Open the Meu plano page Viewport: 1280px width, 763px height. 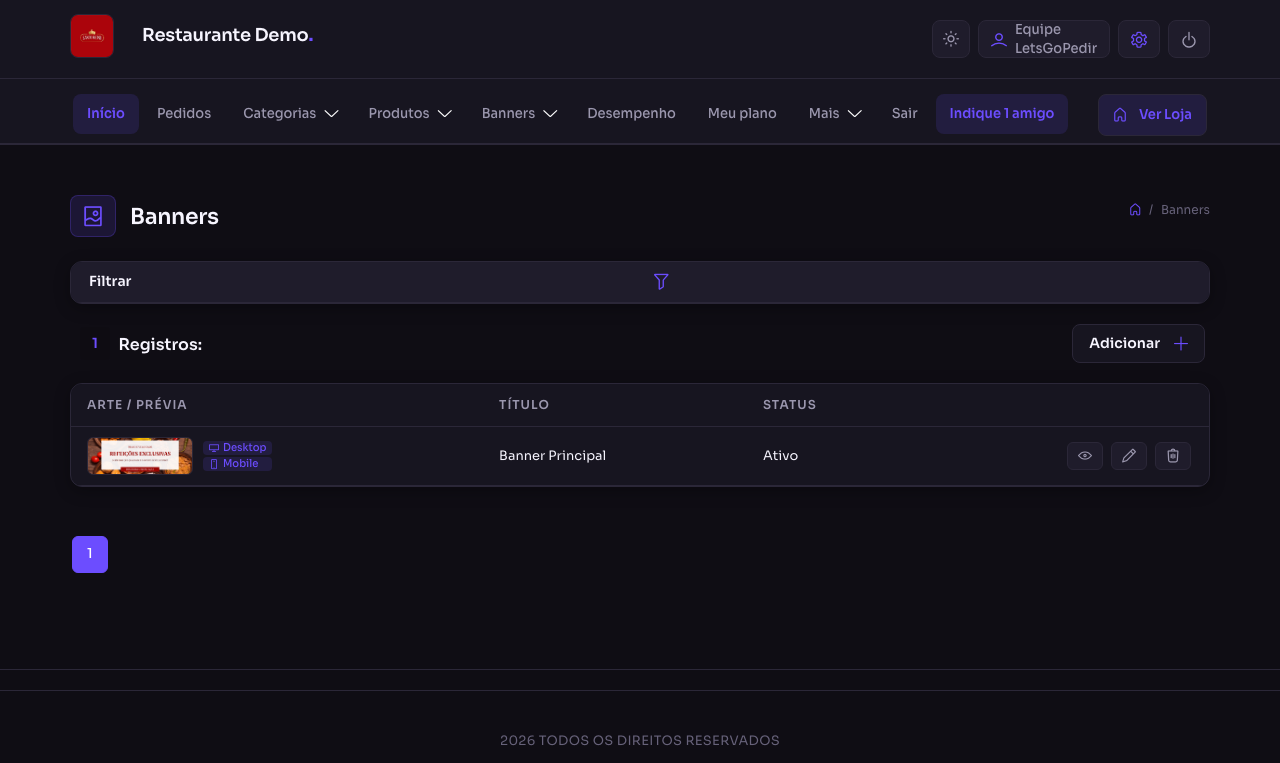[742, 114]
